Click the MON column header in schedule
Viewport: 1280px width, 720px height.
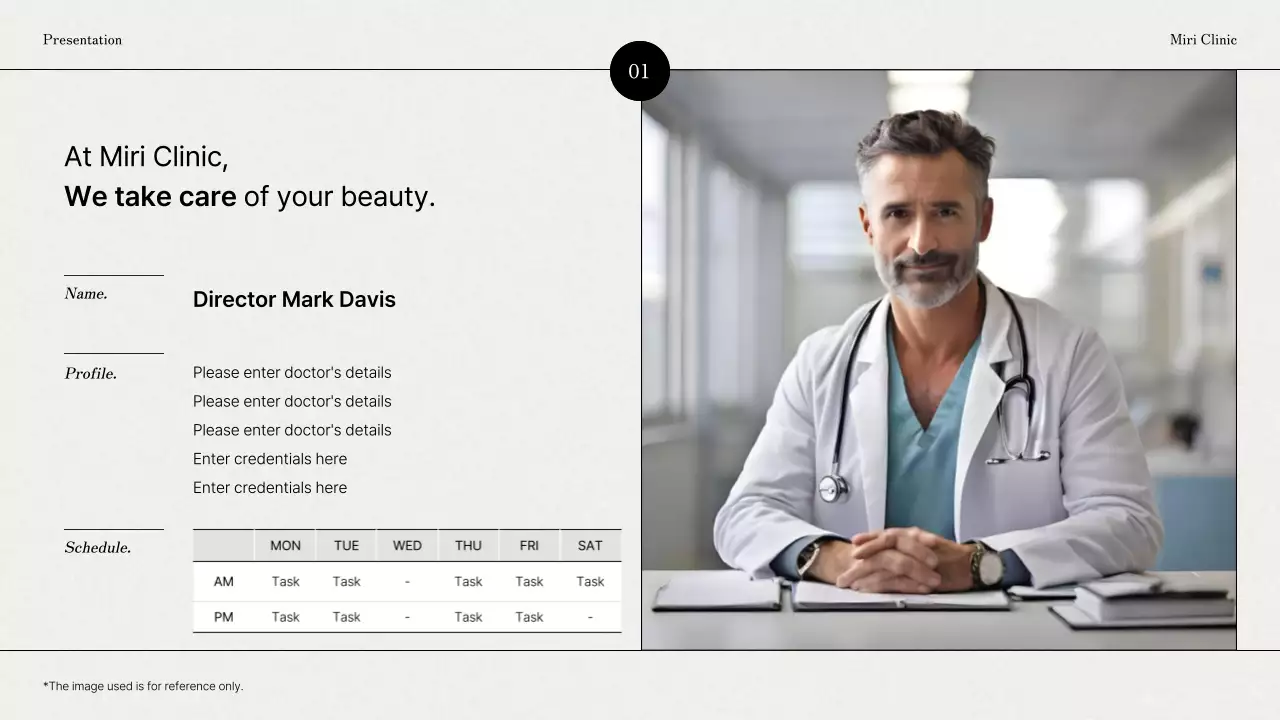click(x=285, y=546)
